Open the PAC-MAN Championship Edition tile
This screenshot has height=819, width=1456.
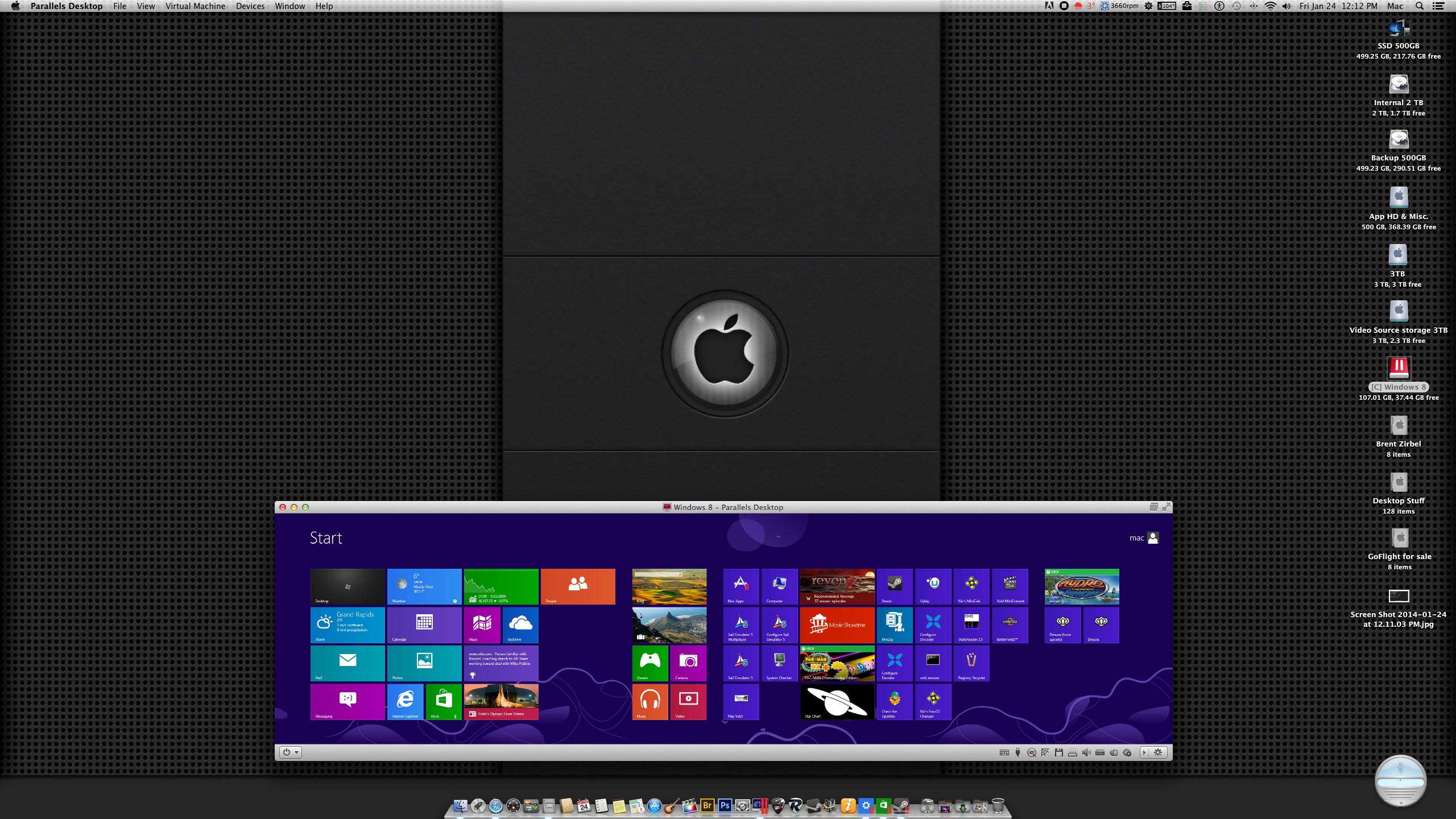point(837,663)
